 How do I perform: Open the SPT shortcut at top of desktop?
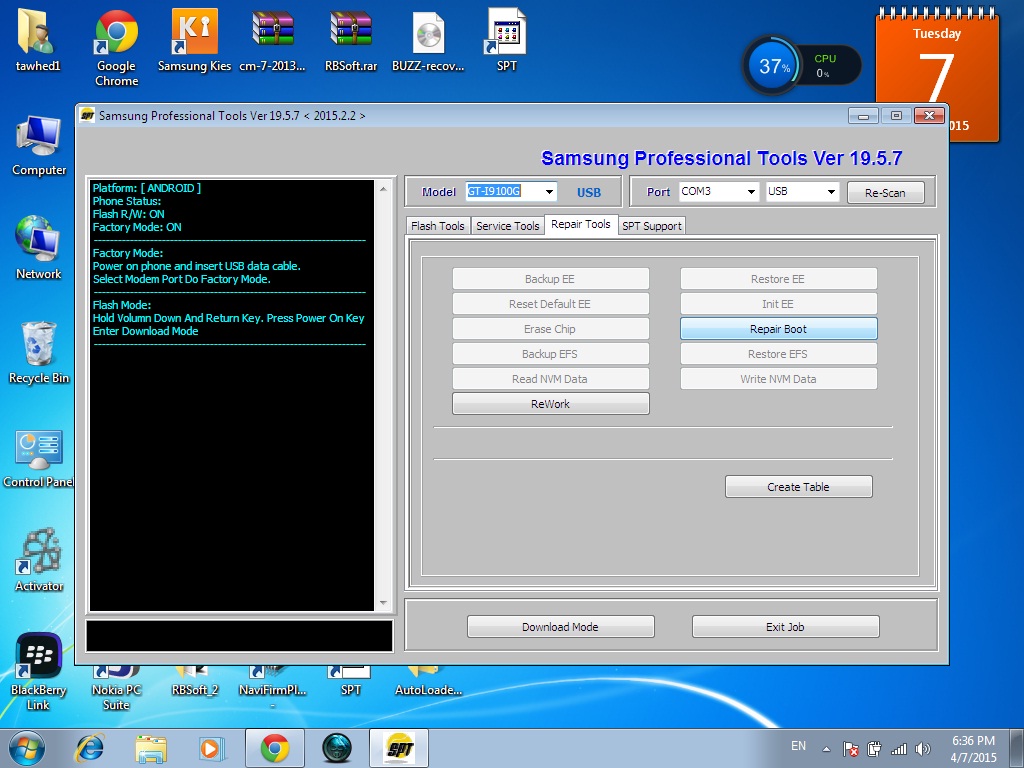[x=506, y=39]
